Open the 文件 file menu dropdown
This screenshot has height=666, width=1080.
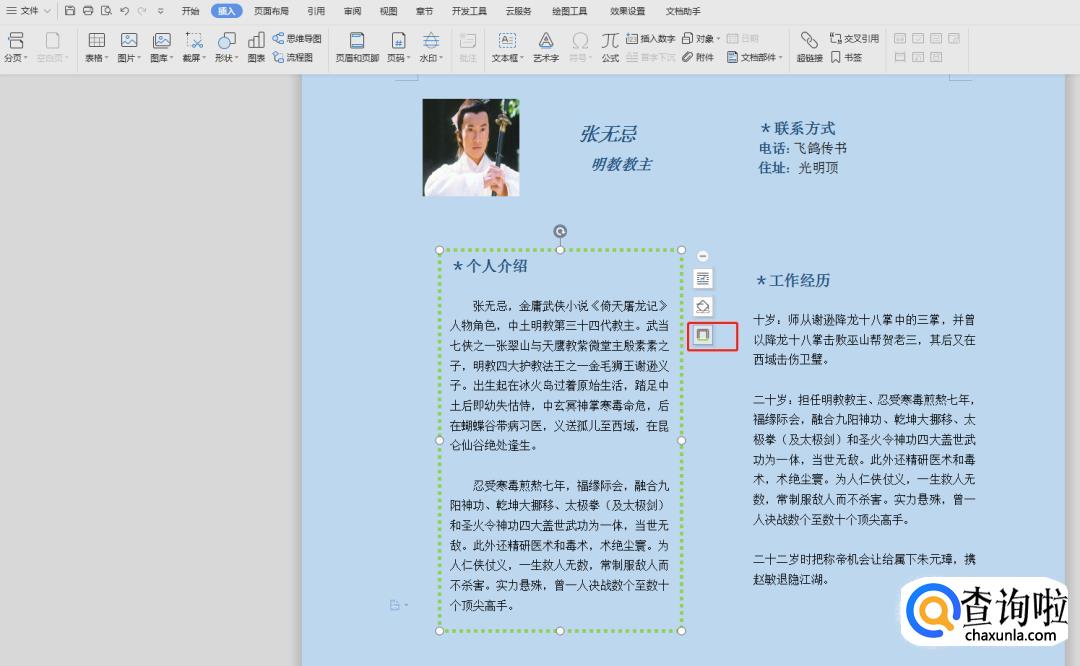pos(29,11)
